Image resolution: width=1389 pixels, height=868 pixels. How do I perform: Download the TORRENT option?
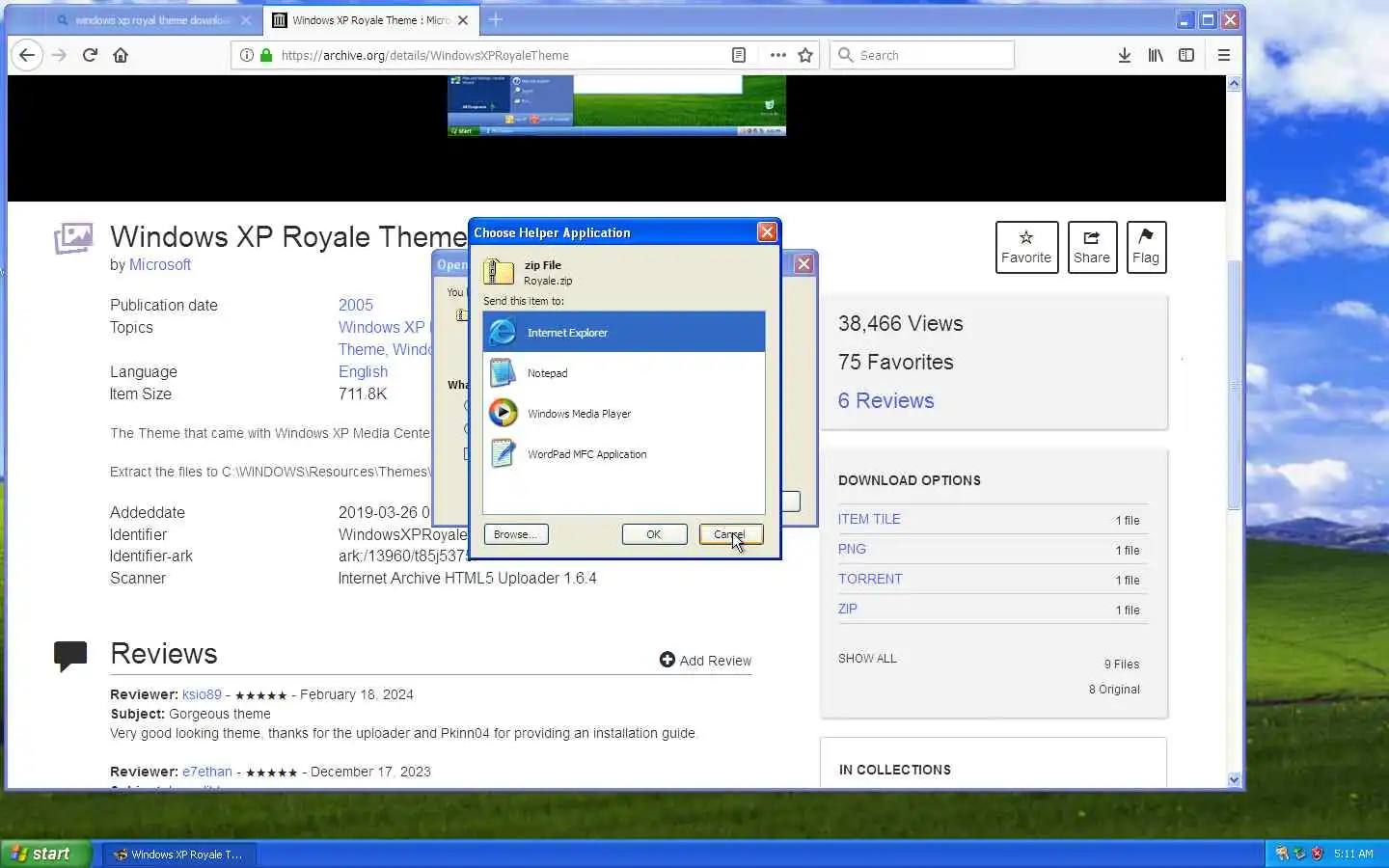pyautogui.click(x=870, y=579)
